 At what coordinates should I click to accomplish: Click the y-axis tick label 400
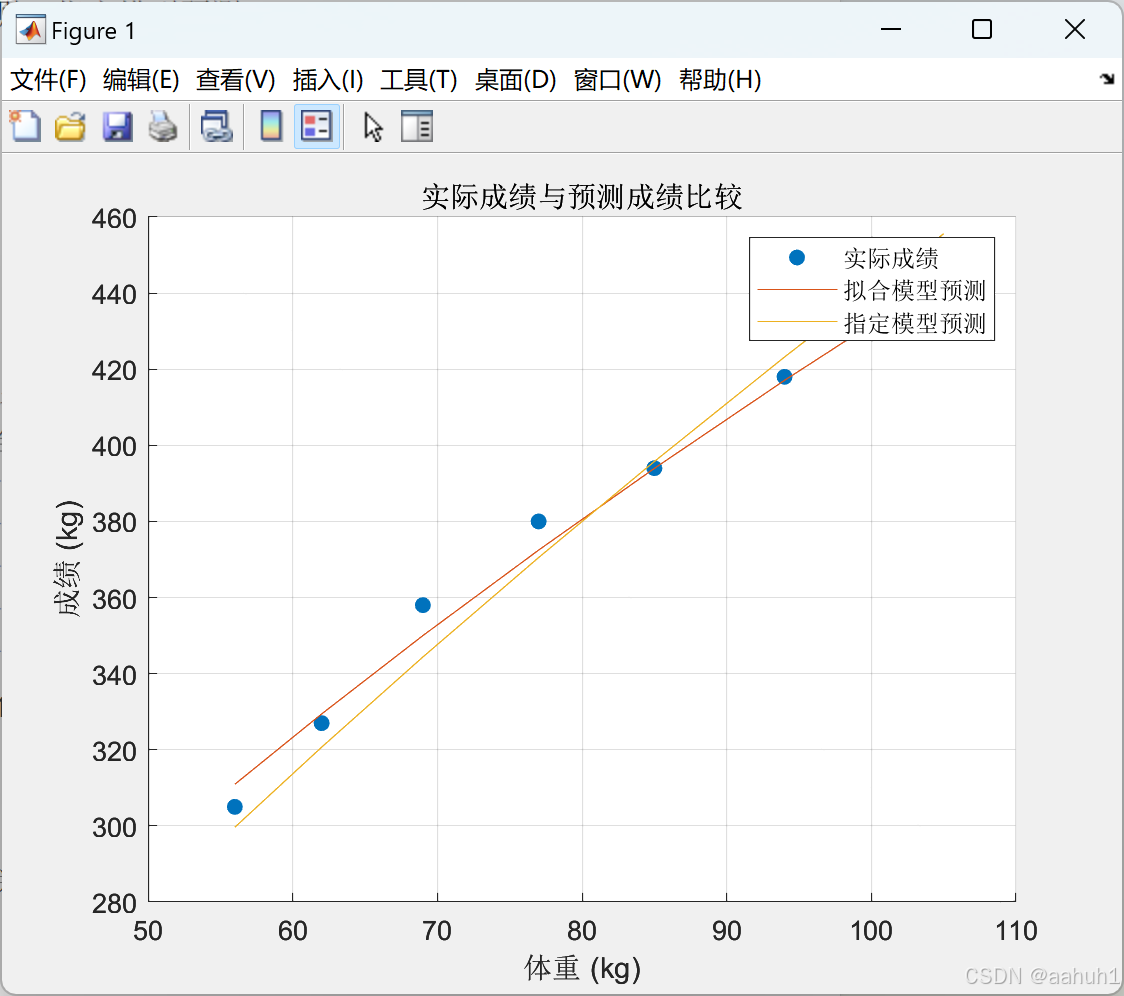point(114,446)
